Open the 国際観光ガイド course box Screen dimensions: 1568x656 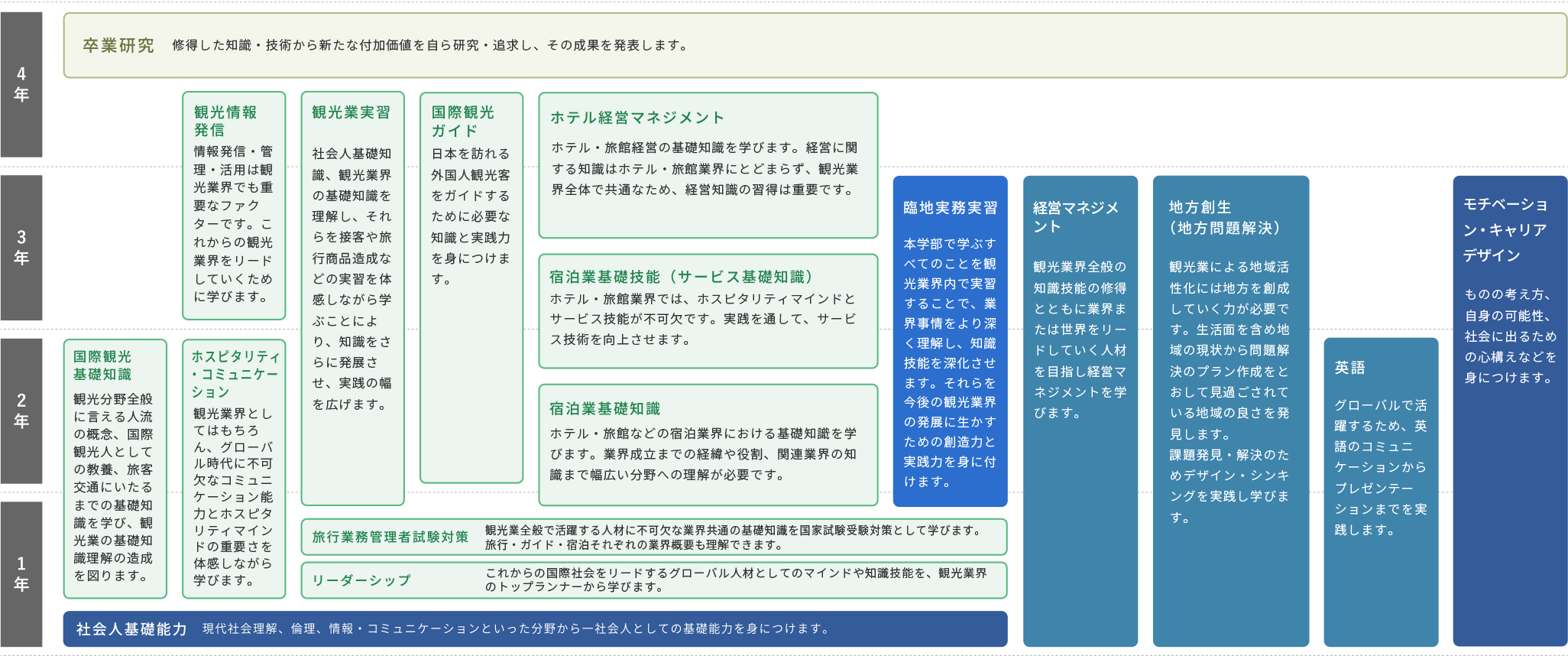coord(471,287)
